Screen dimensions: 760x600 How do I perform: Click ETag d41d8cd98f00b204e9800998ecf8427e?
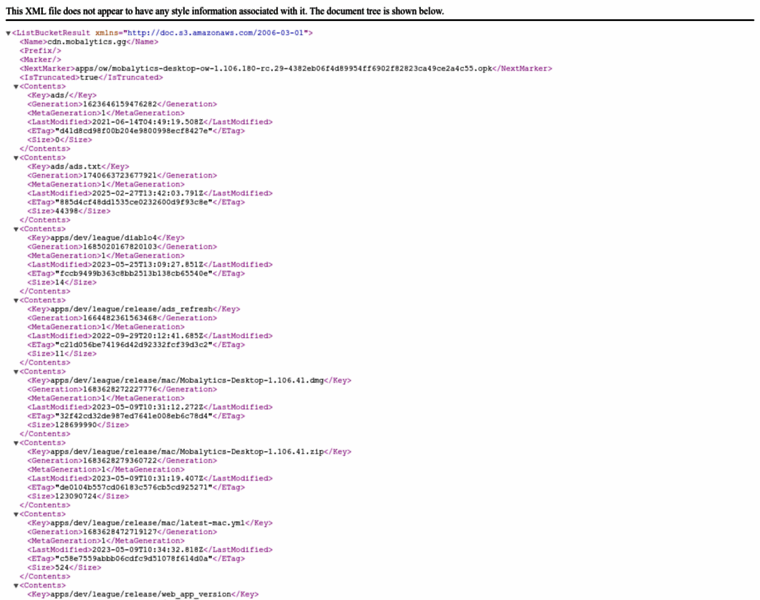(x=134, y=131)
